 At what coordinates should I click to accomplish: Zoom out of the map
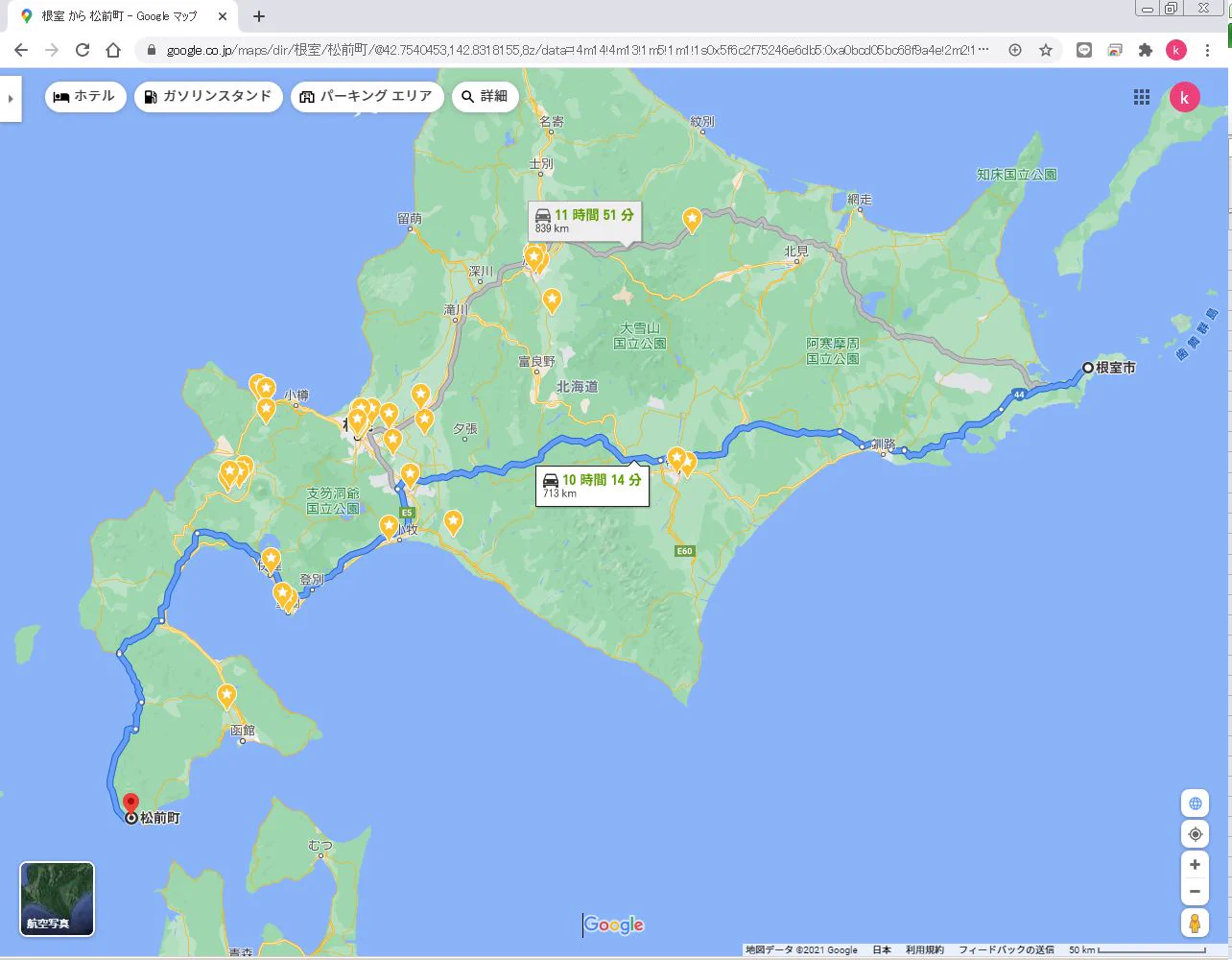tap(1195, 892)
